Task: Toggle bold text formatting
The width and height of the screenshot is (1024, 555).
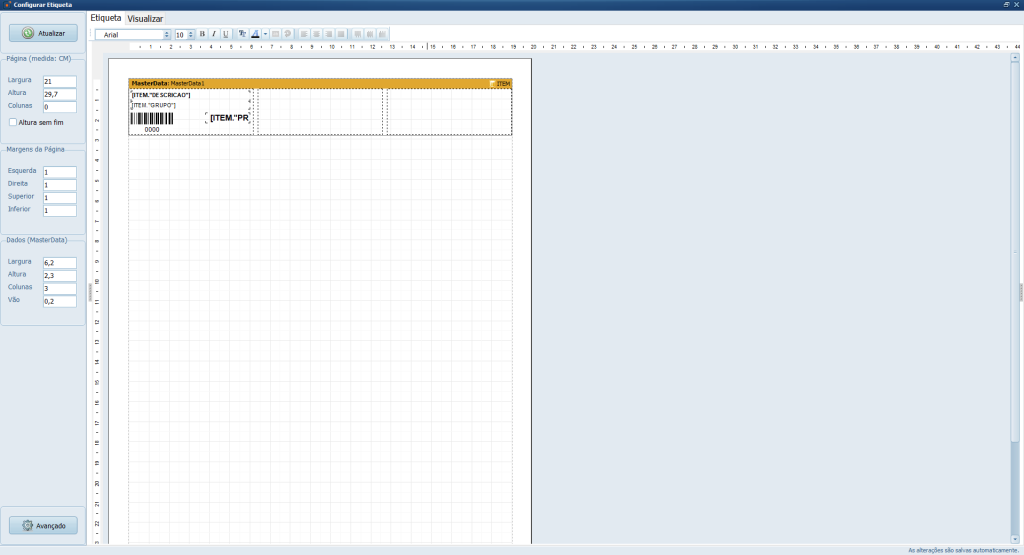Action: 202,34
